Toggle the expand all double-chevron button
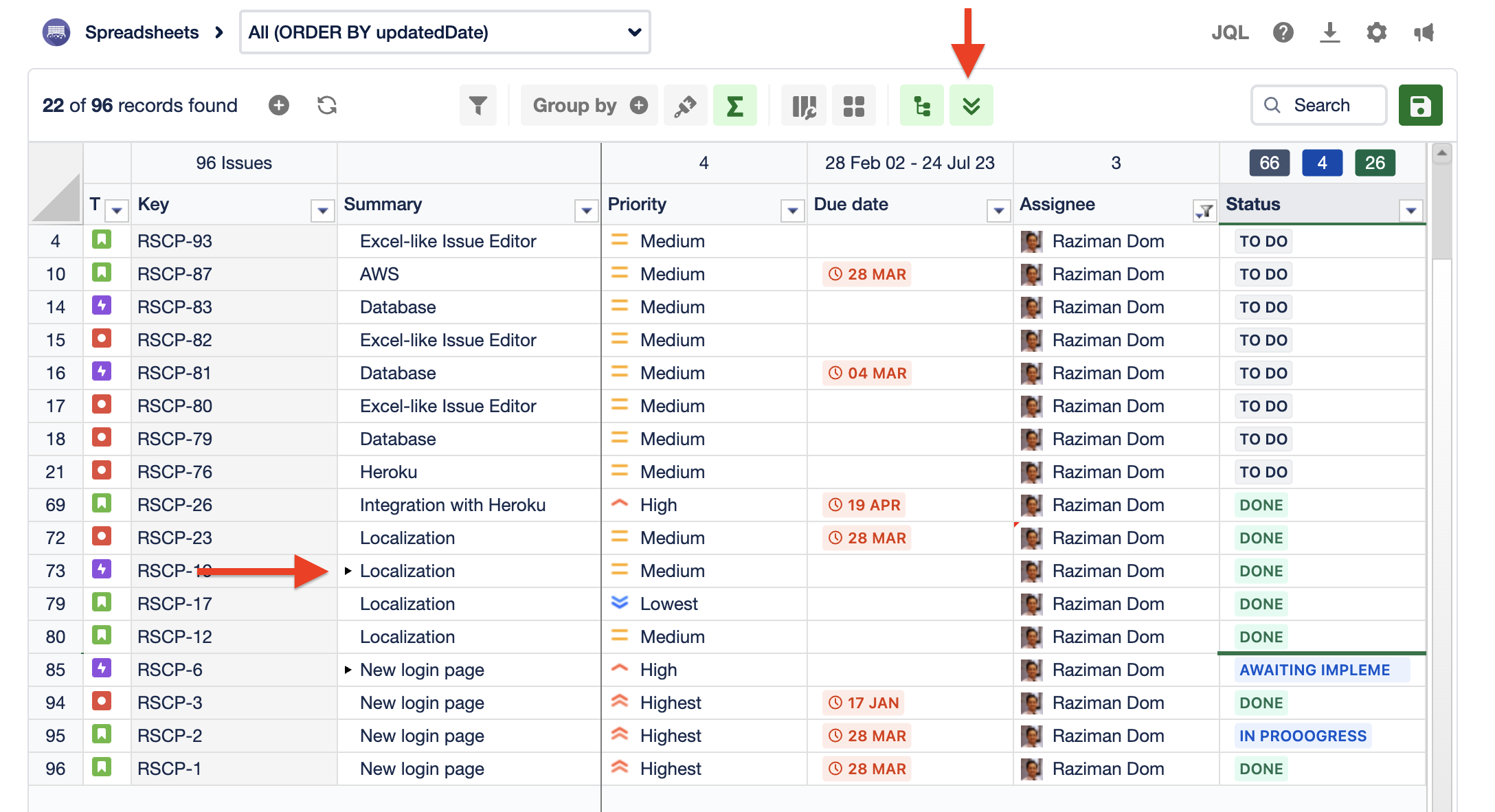This screenshot has height=812, width=1495. (x=971, y=106)
